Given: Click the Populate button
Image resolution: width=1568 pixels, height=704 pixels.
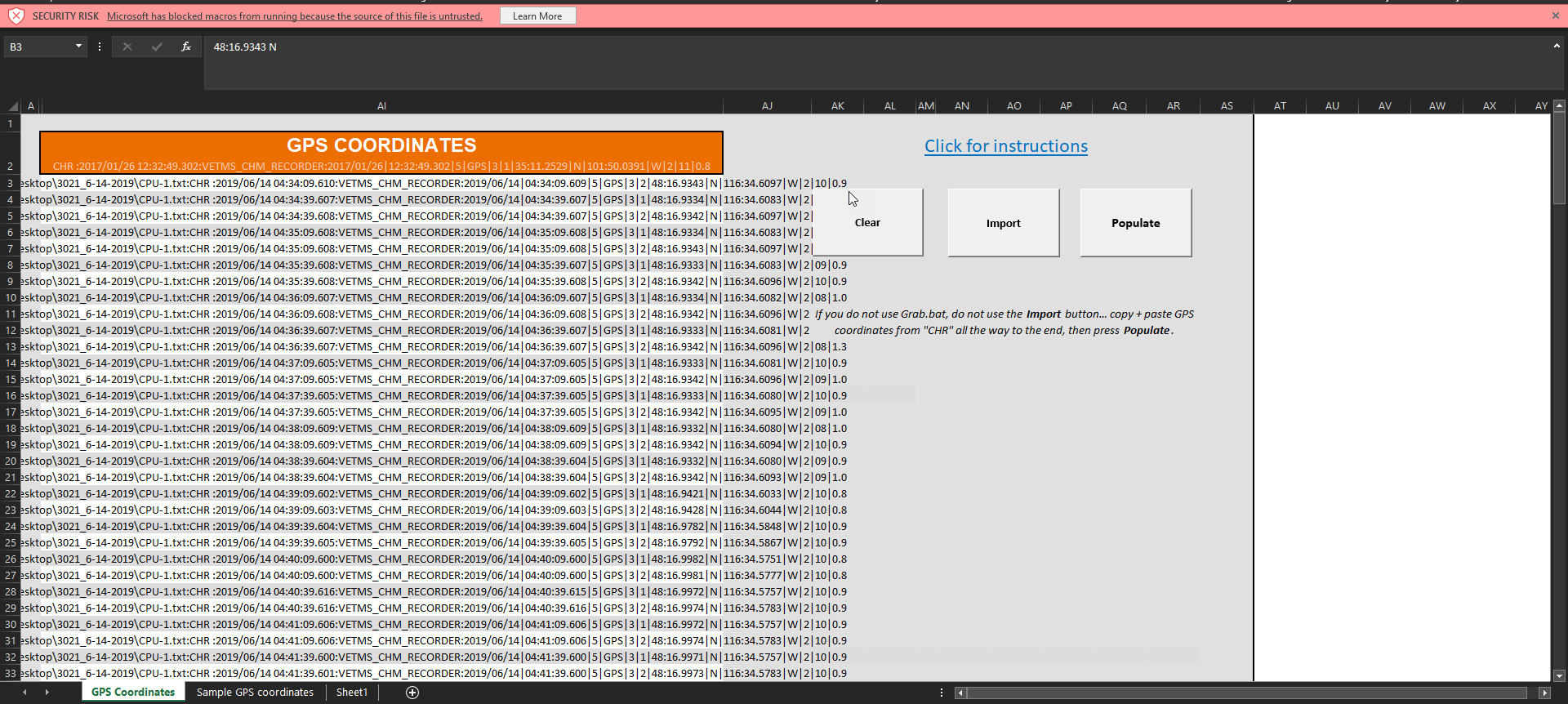Looking at the screenshot, I should point(1136,223).
